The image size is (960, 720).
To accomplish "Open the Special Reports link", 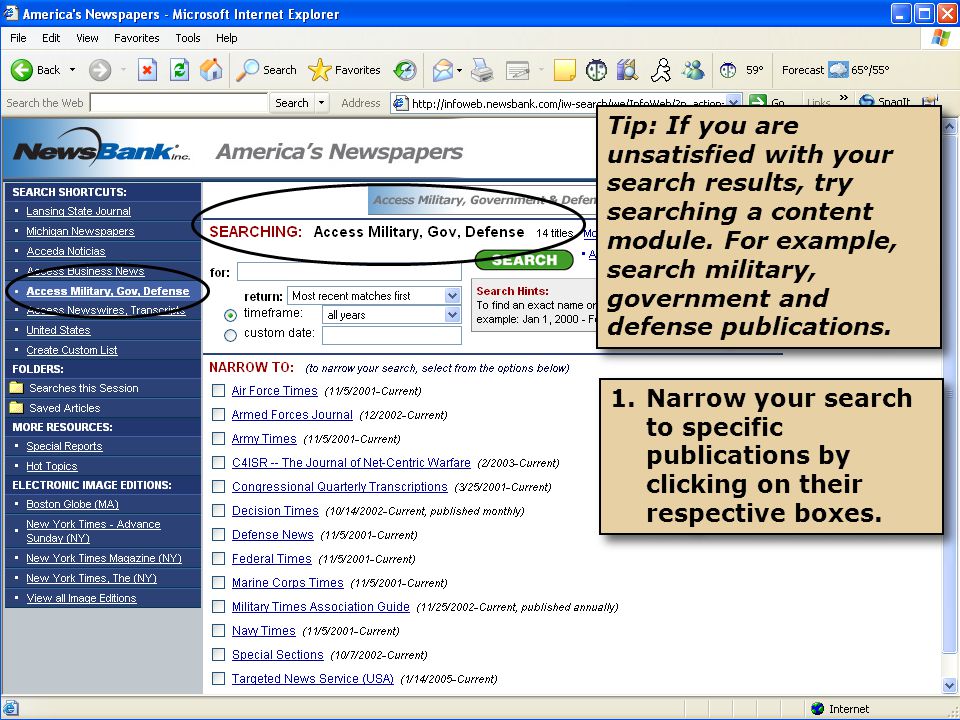I will tap(64, 446).
